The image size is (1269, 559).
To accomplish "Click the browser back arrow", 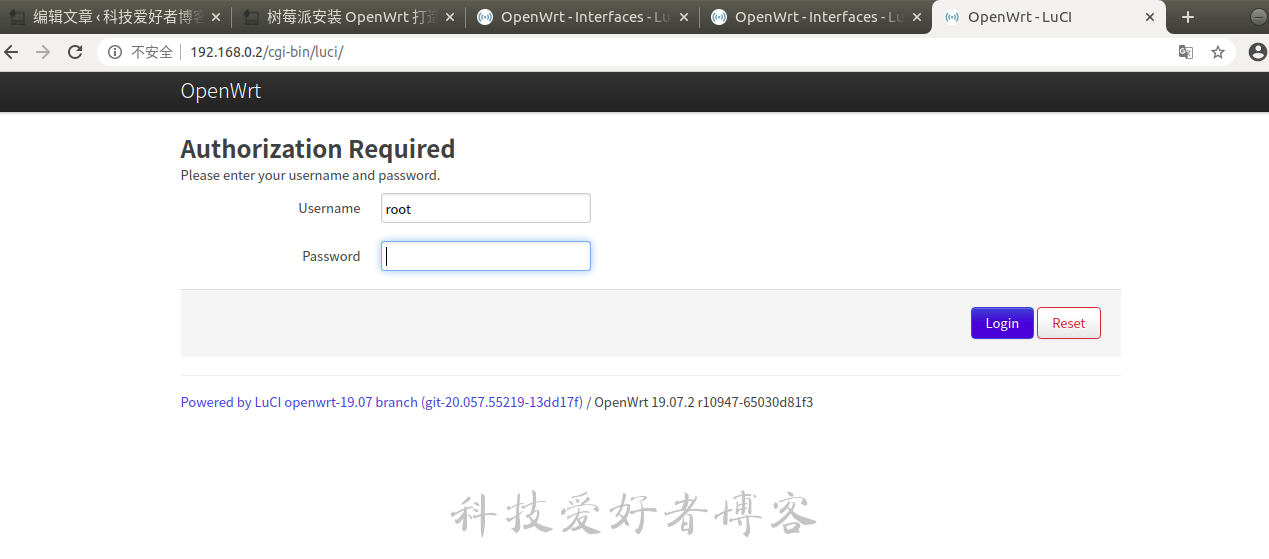I will click(x=12, y=52).
